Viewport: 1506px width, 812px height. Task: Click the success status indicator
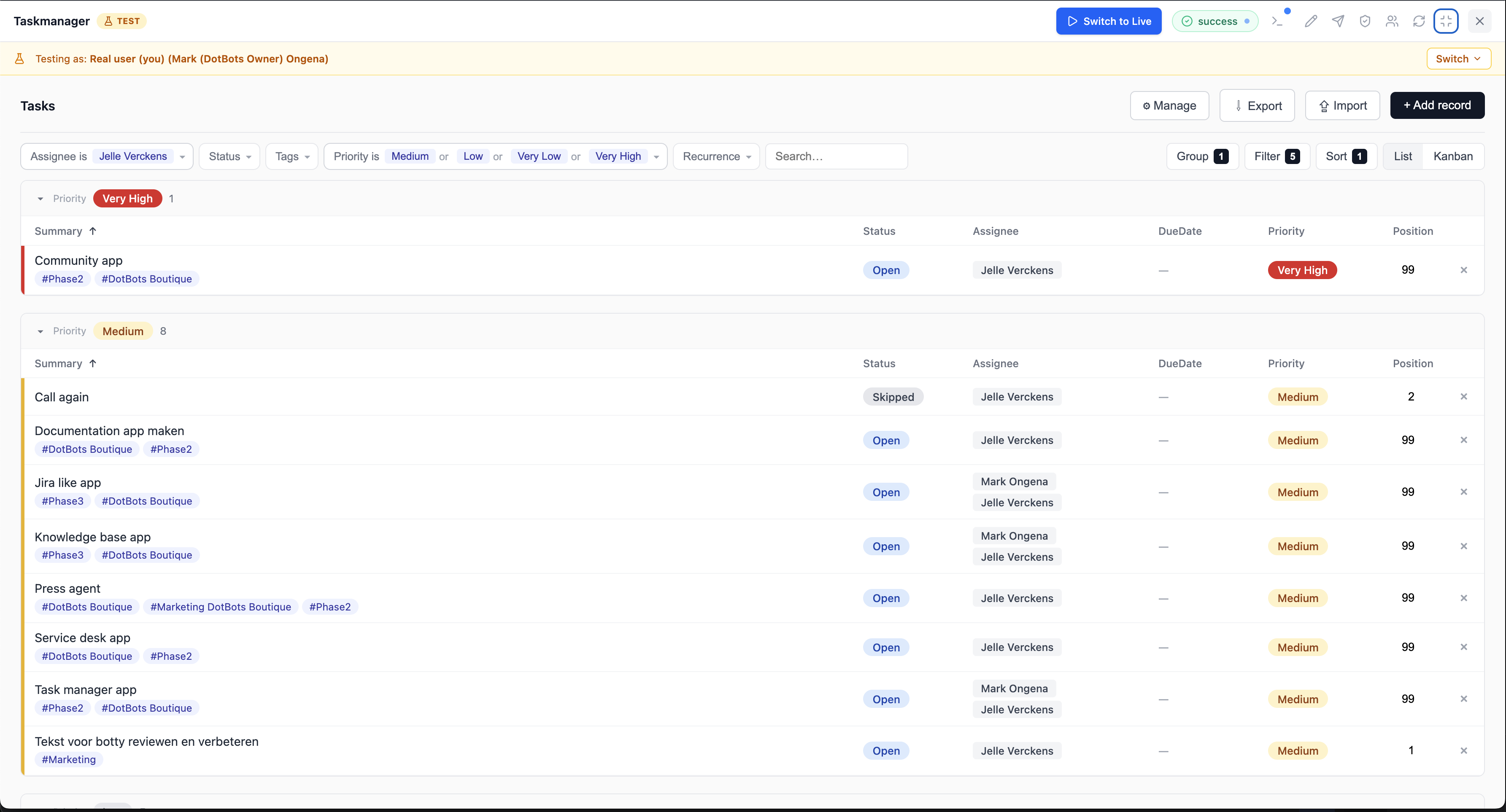[x=1215, y=21]
